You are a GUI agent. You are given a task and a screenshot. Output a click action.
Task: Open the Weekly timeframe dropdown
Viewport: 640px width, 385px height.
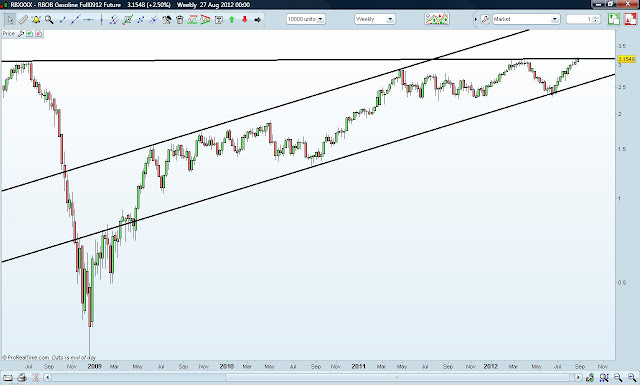coord(375,19)
